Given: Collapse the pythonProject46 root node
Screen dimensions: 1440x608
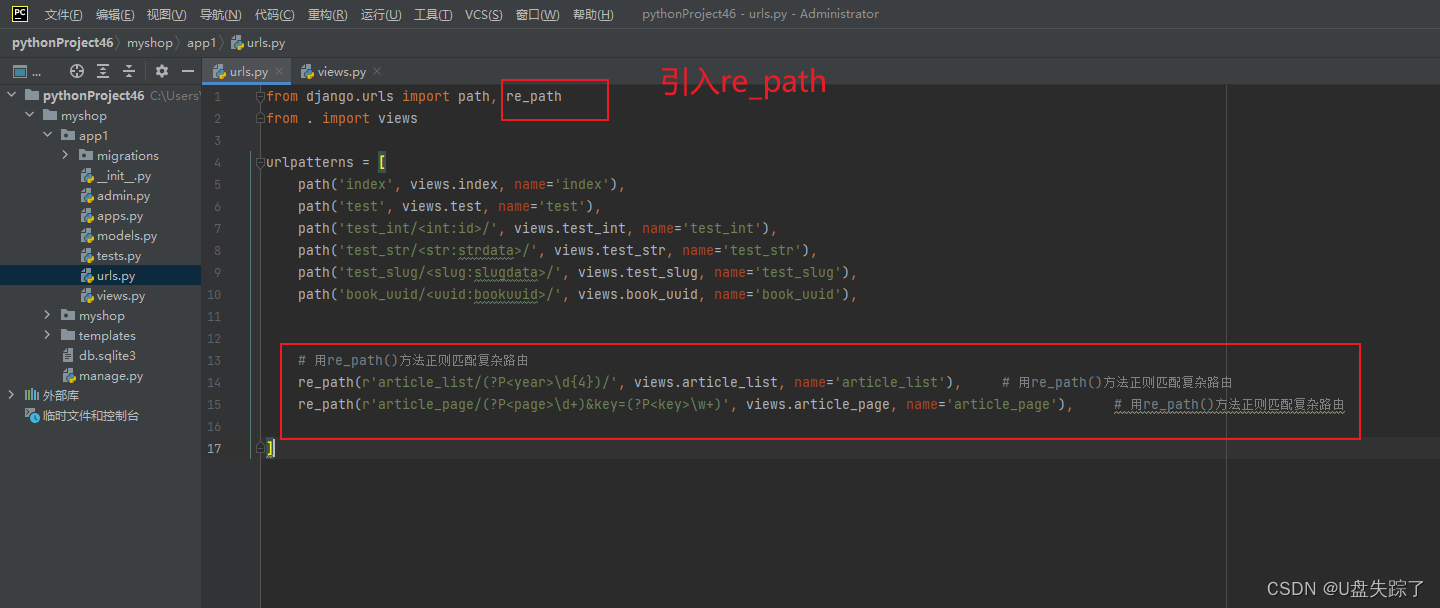Looking at the screenshot, I should tap(11, 94).
